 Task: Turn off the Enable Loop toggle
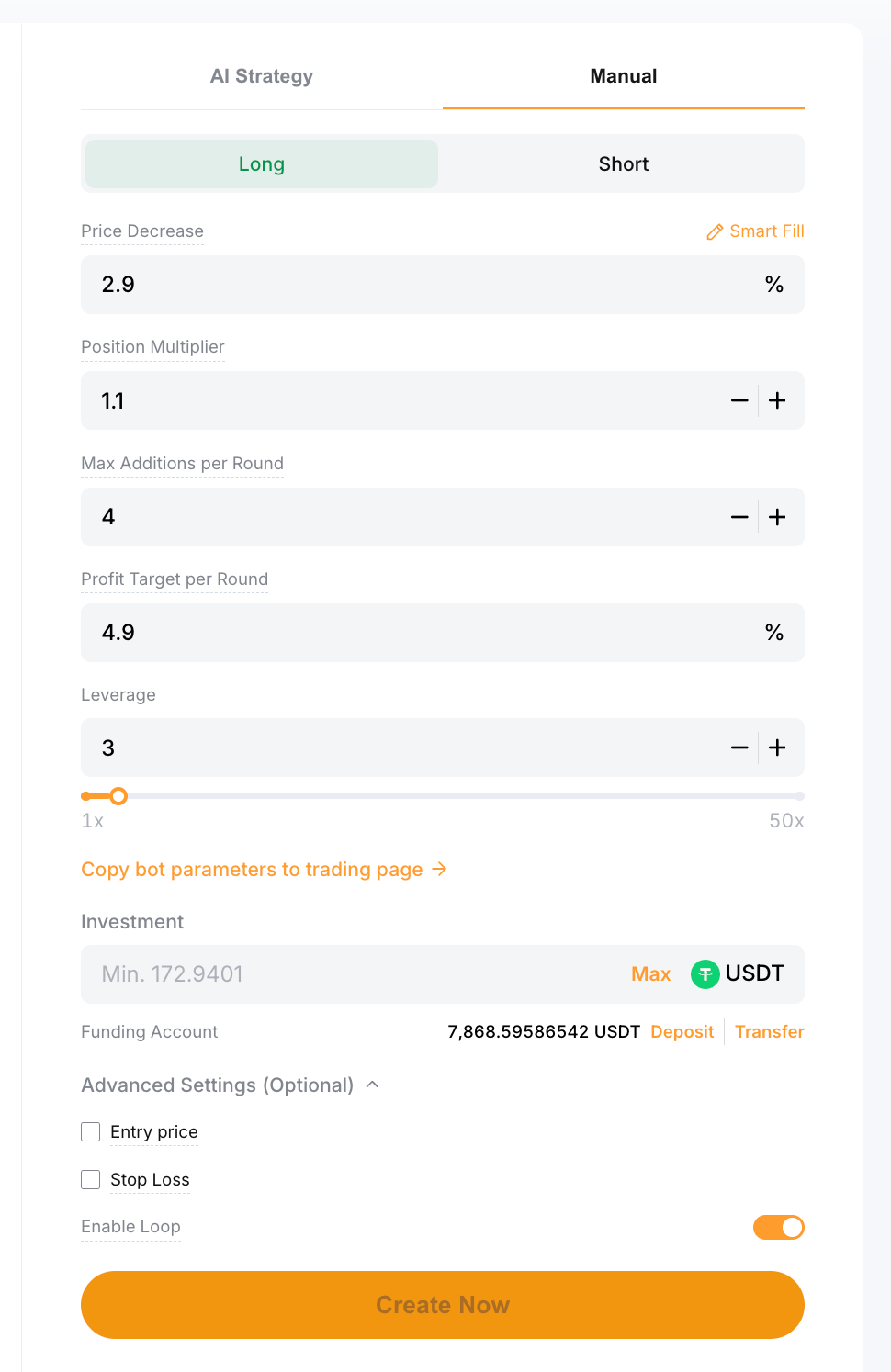(x=779, y=1227)
